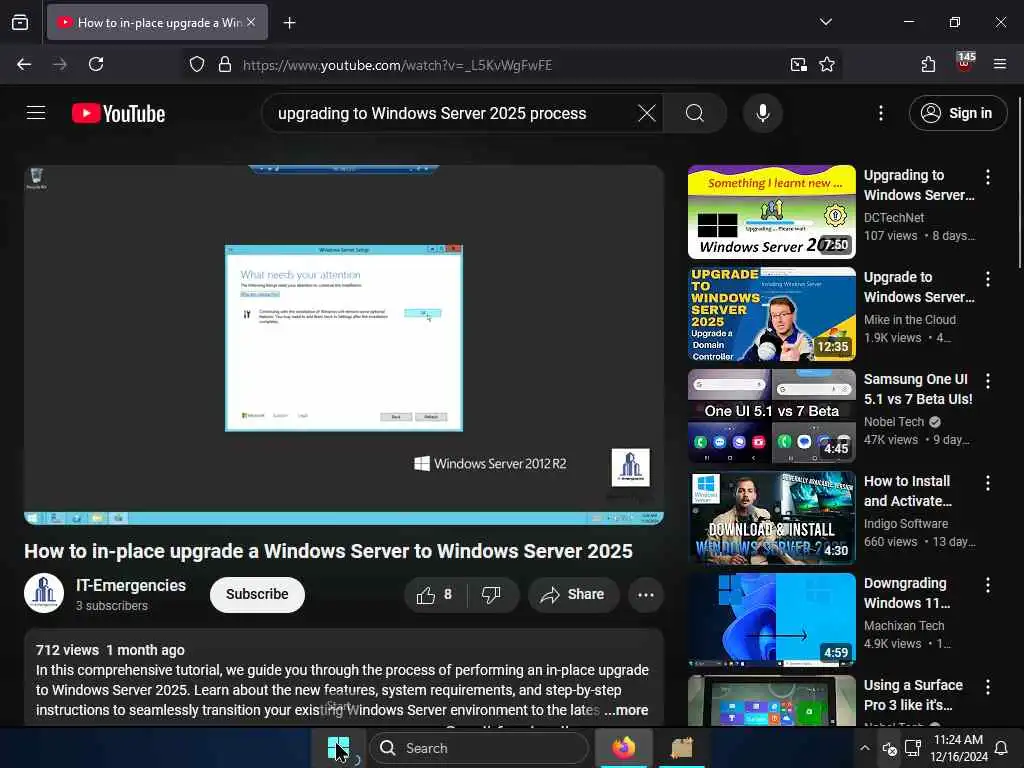Image resolution: width=1024 pixels, height=768 pixels.
Task: View site security padlock info
Action: click(225, 65)
